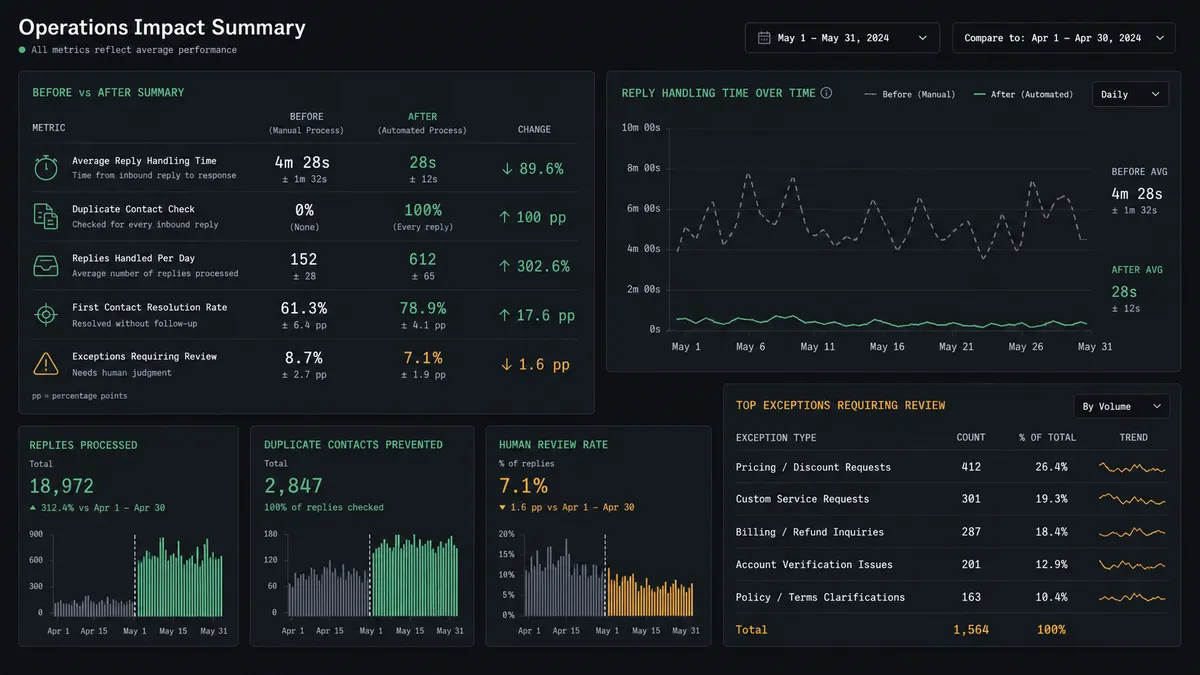
Task: Click the info icon next to Reply Handling Time Over Time
Action: click(826, 93)
